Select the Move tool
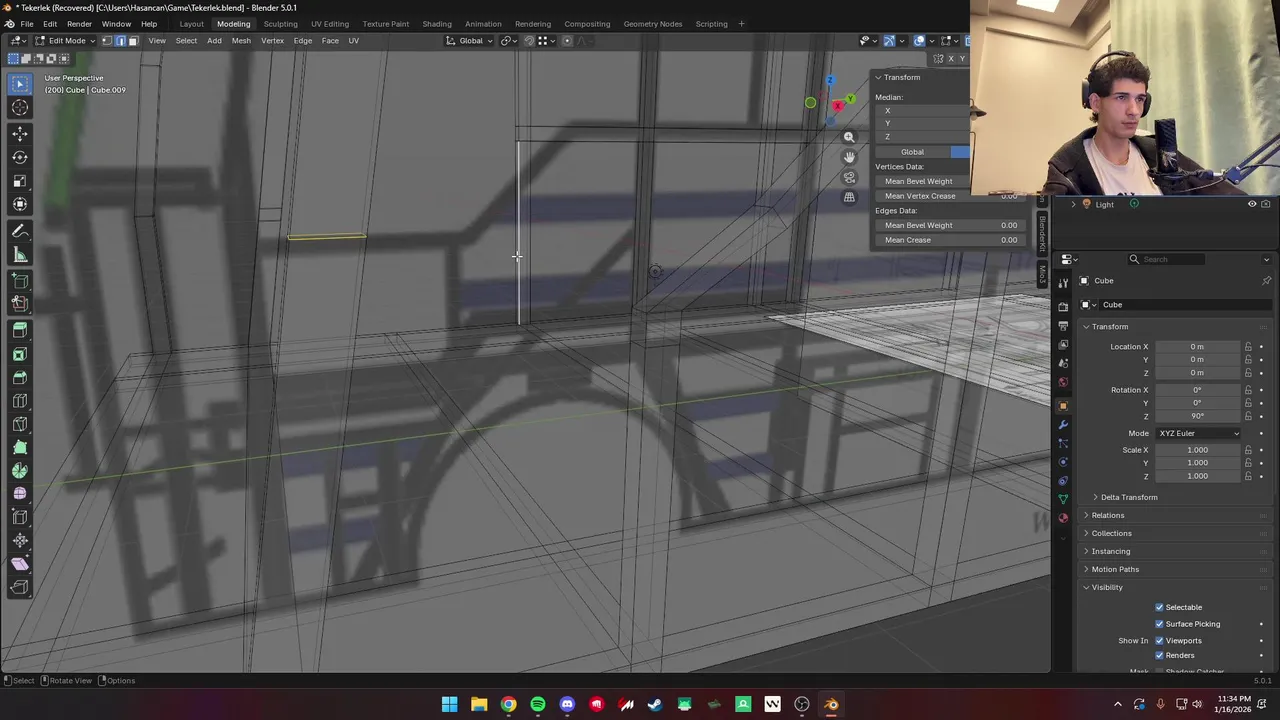1280x720 pixels. tap(20, 133)
